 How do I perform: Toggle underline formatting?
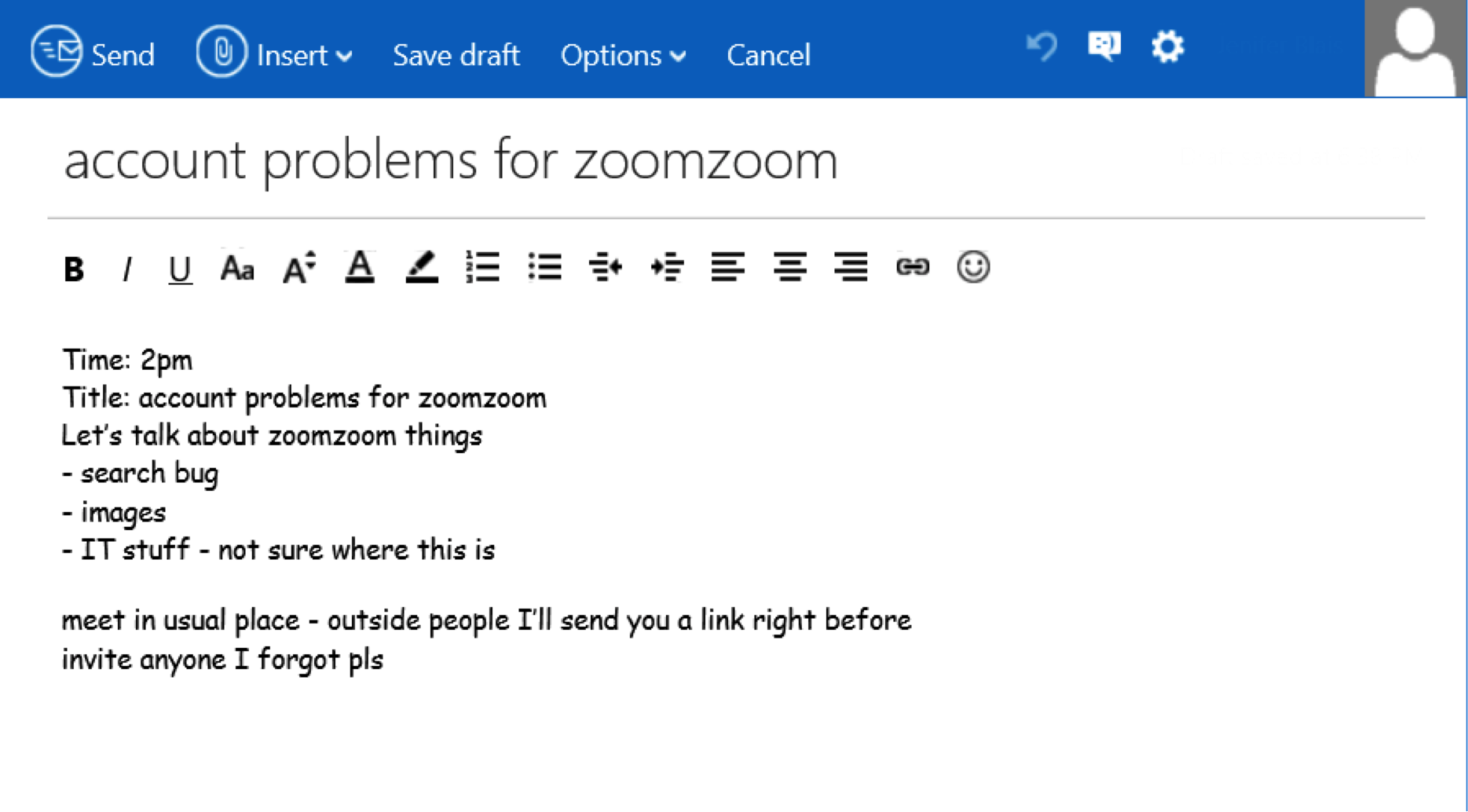coord(180,269)
